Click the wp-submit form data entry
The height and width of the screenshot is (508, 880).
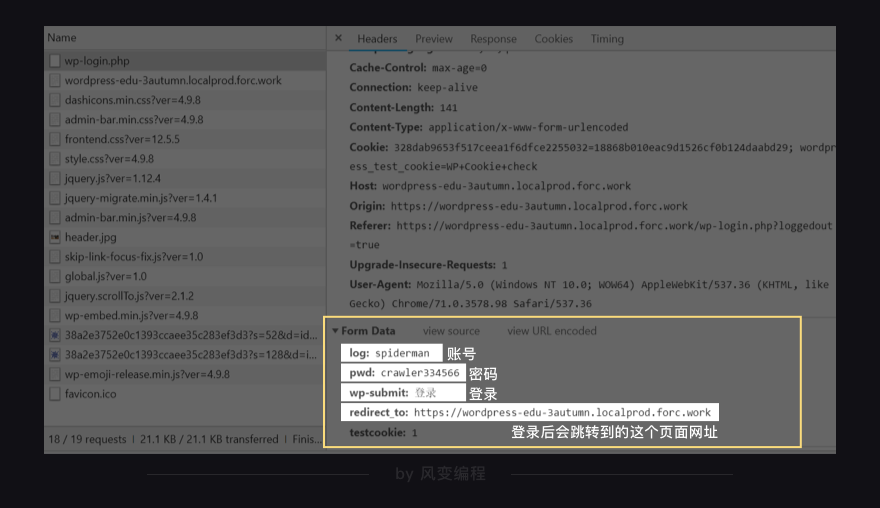(403, 392)
